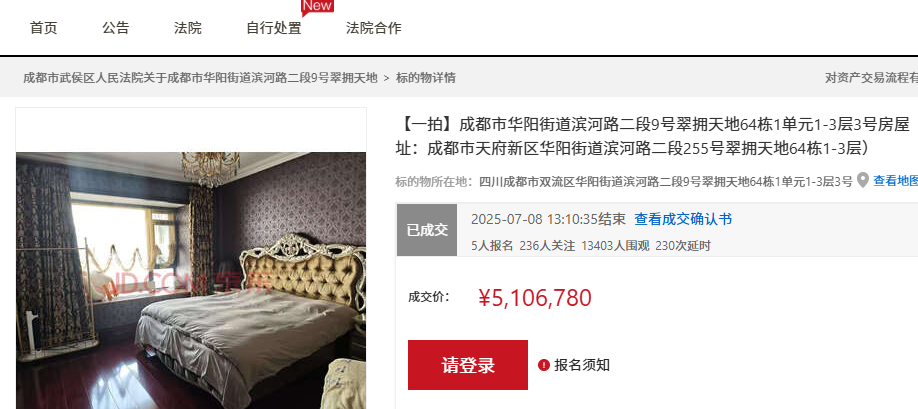Open the 首页 menu item
Image resolution: width=918 pixels, height=409 pixels.
(x=44, y=28)
